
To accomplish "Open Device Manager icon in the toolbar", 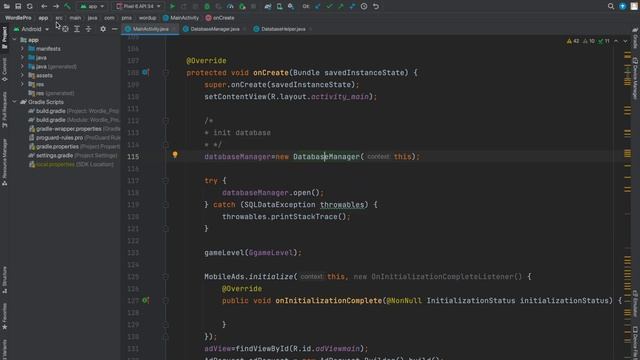I will click(280, 7).
